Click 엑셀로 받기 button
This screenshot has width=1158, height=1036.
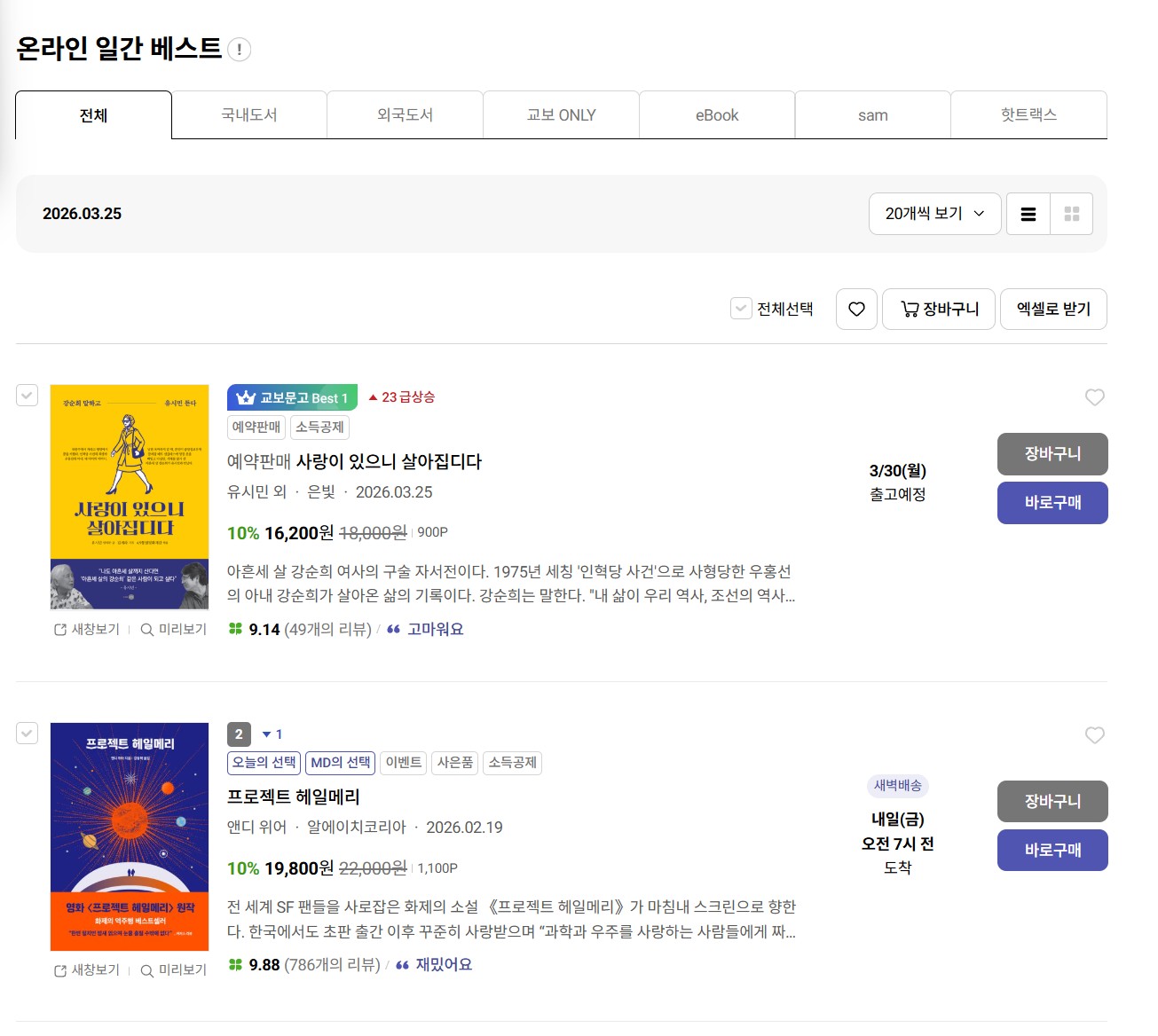(x=1053, y=309)
